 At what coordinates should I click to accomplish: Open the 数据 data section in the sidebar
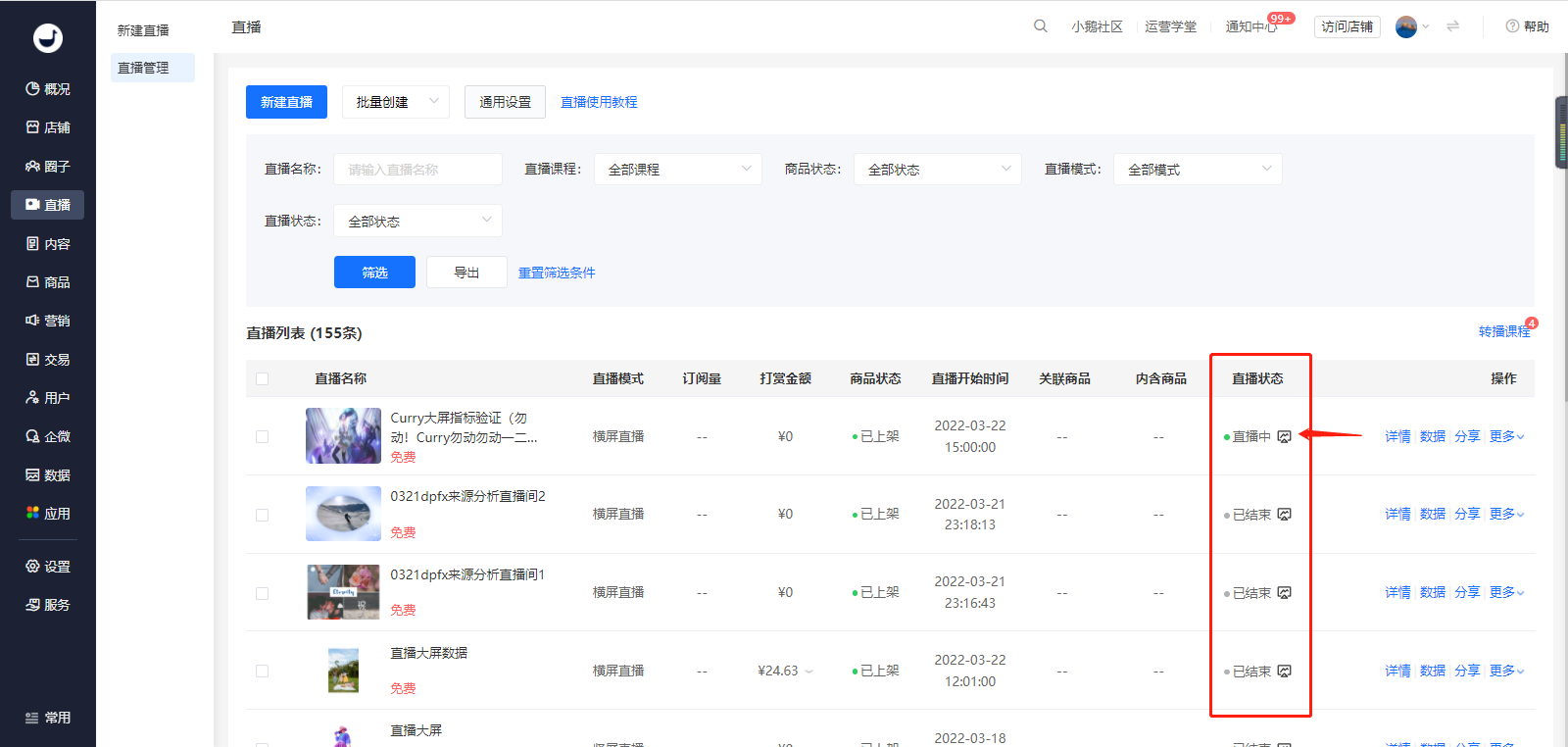click(x=47, y=475)
